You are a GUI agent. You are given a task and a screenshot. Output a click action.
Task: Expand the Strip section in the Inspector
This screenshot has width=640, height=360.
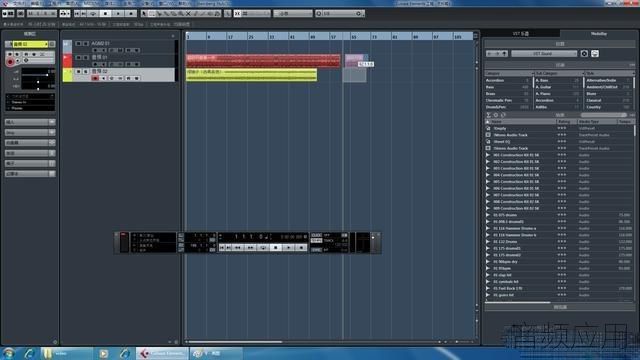pos(30,133)
